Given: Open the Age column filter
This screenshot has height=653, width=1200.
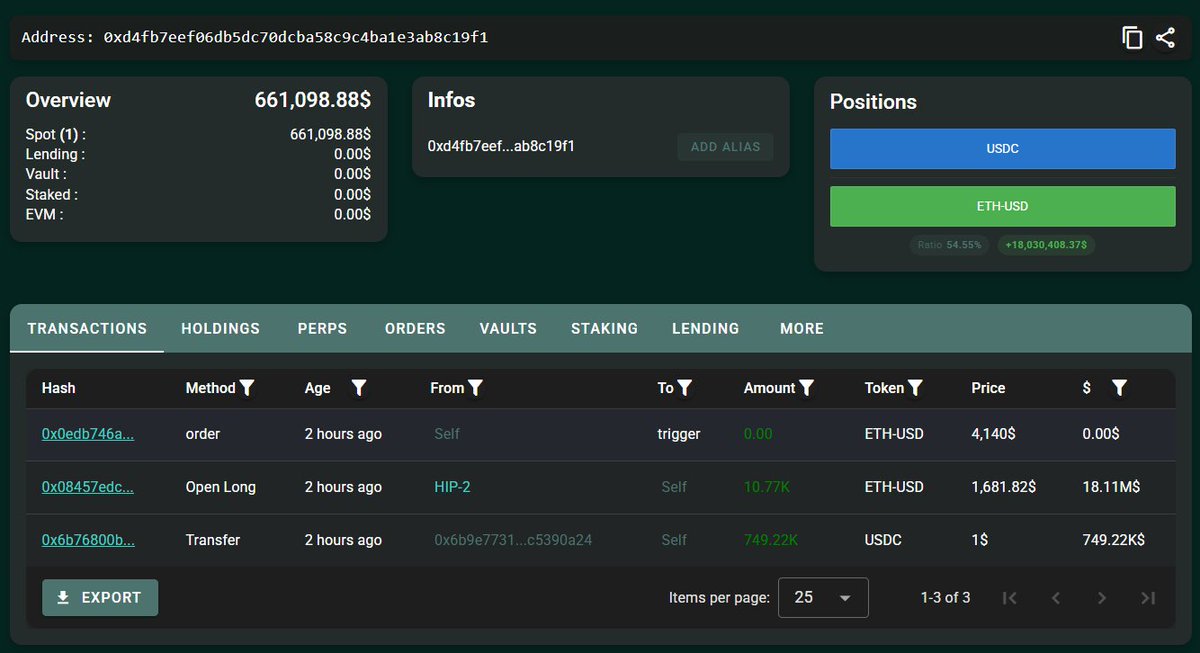Looking at the screenshot, I should 359,388.
